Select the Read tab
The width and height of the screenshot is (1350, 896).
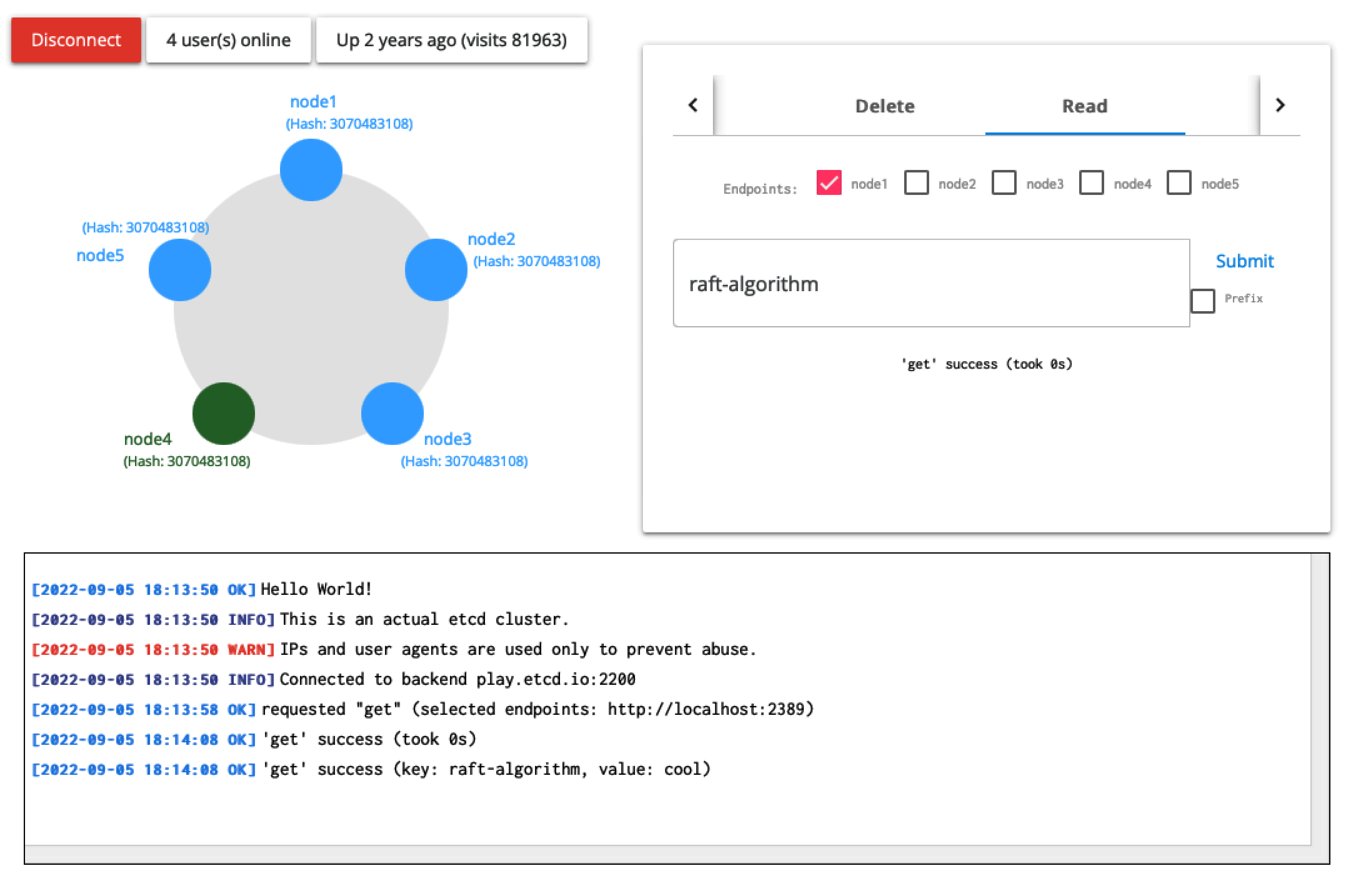coord(1084,106)
